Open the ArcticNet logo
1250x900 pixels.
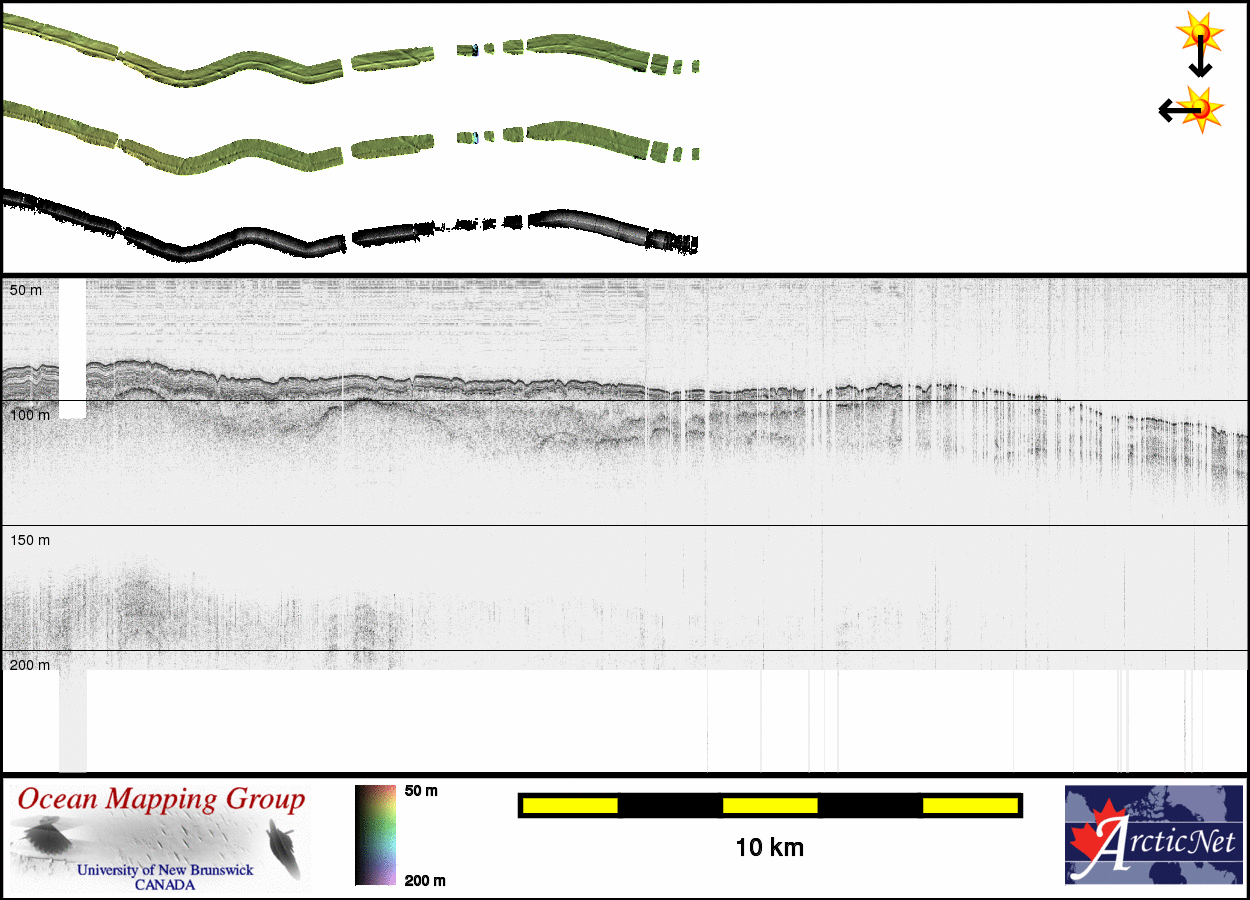pos(1152,835)
